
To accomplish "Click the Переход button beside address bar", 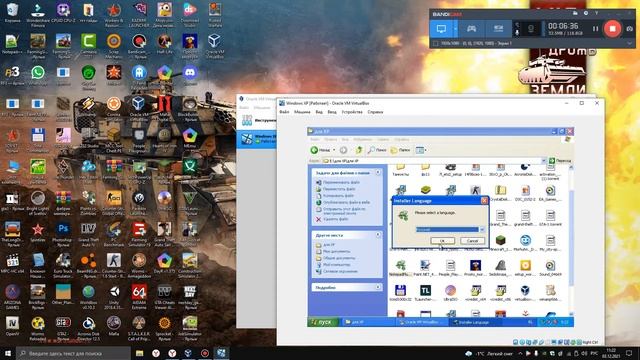I will 560,161.
